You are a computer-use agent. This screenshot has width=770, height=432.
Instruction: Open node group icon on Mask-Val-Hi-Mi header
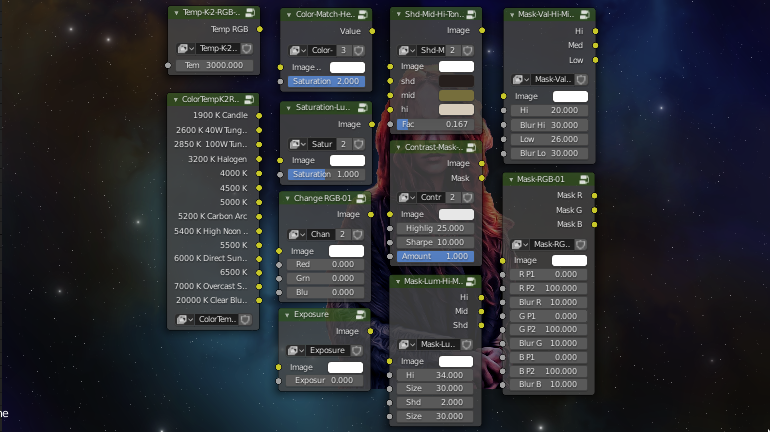(x=585, y=14)
